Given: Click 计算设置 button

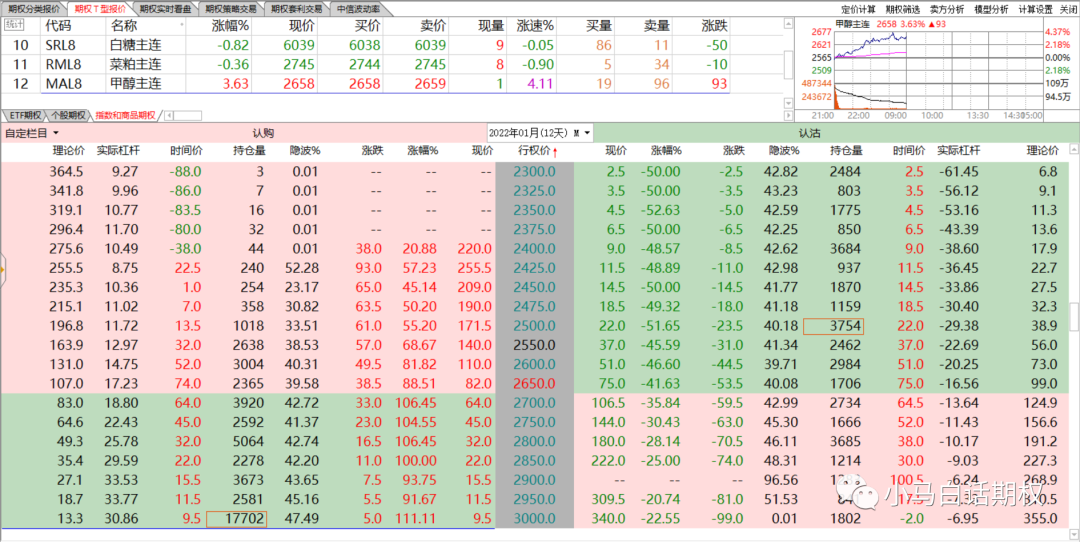Looking at the screenshot, I should pos(1035,8).
